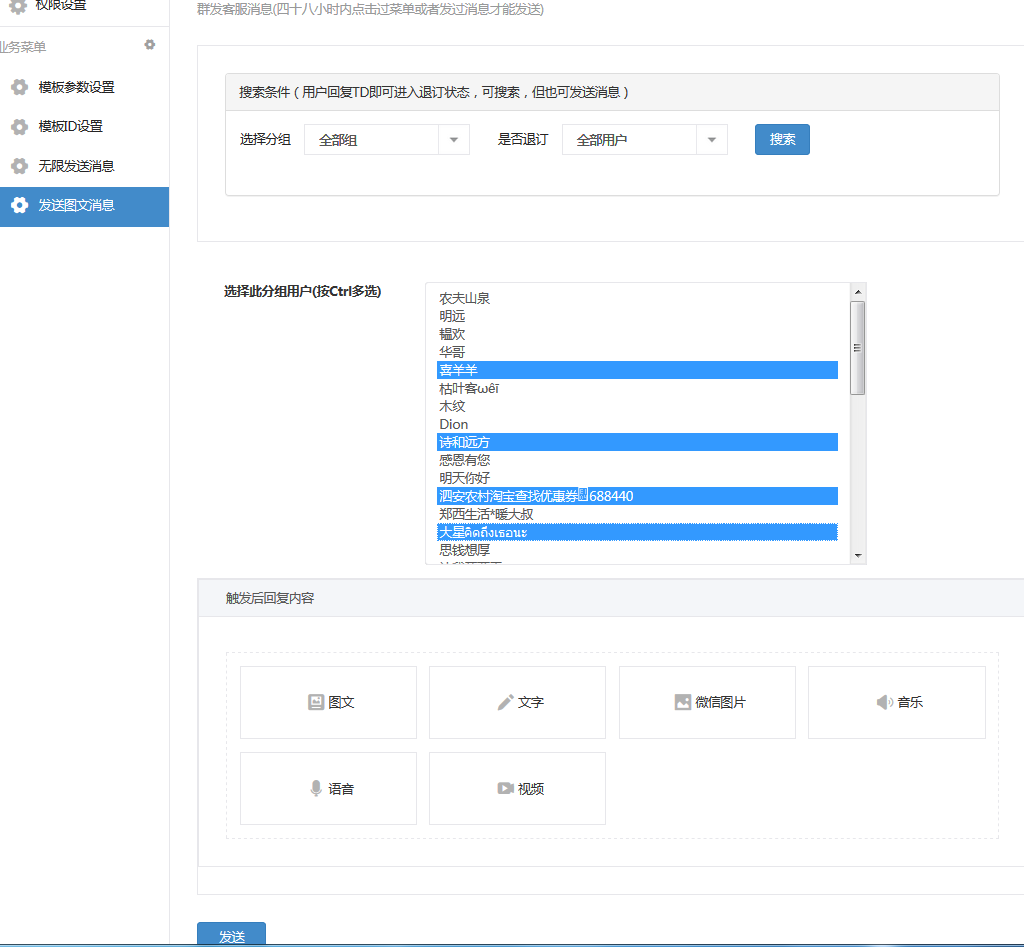The width and height of the screenshot is (1024, 947).
Task: Click the user list scrollbar down arrow
Action: pos(858,556)
